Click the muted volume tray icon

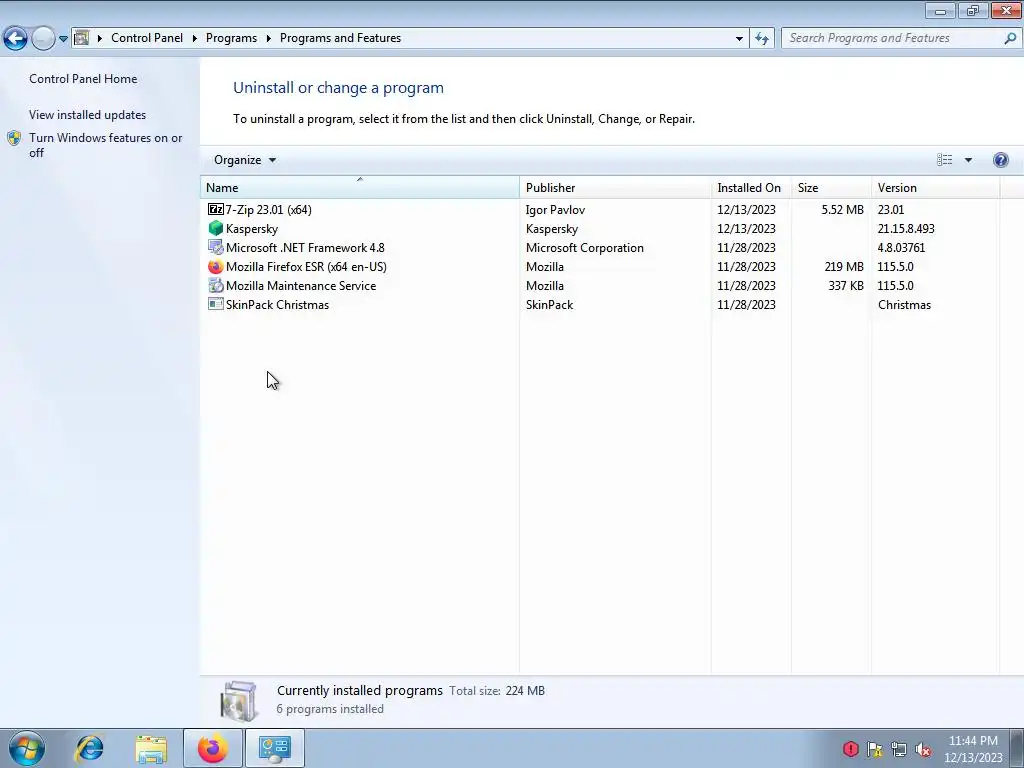tap(923, 749)
